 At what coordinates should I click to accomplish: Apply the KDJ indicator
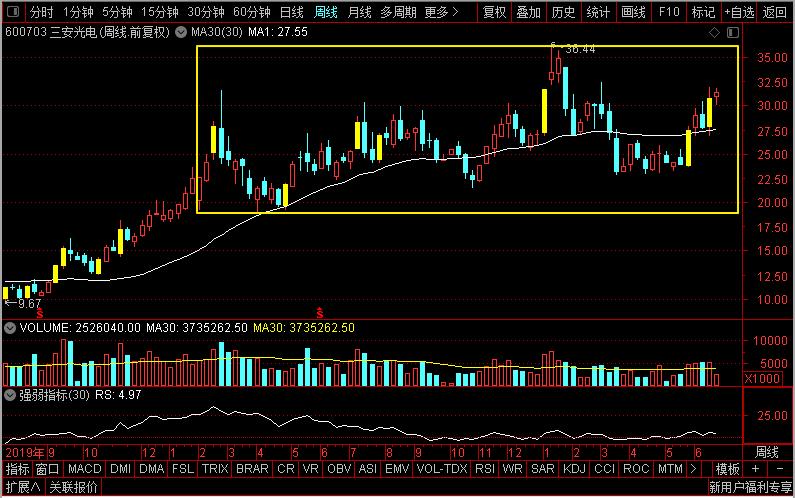574,469
